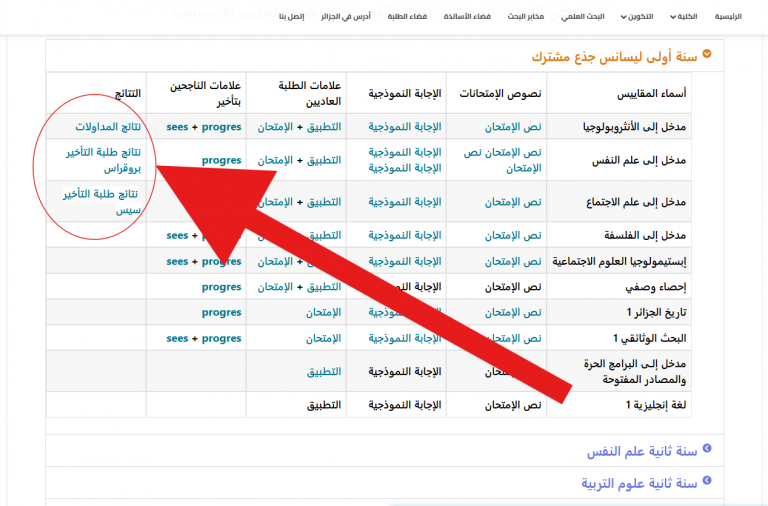
Task: Click the blue arrow icon beside سنة ثانية علم النفس
Action: pos(708,450)
